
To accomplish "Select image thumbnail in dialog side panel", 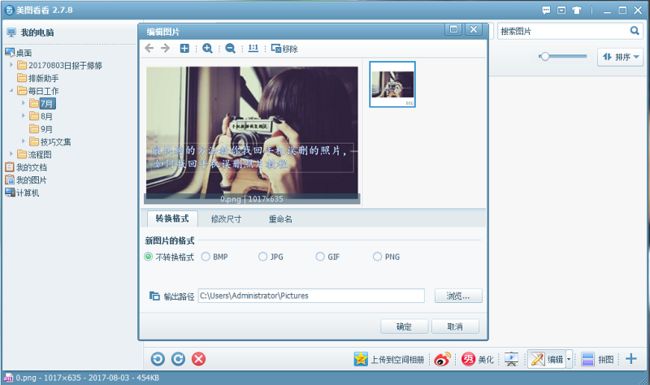I will pyautogui.click(x=392, y=85).
